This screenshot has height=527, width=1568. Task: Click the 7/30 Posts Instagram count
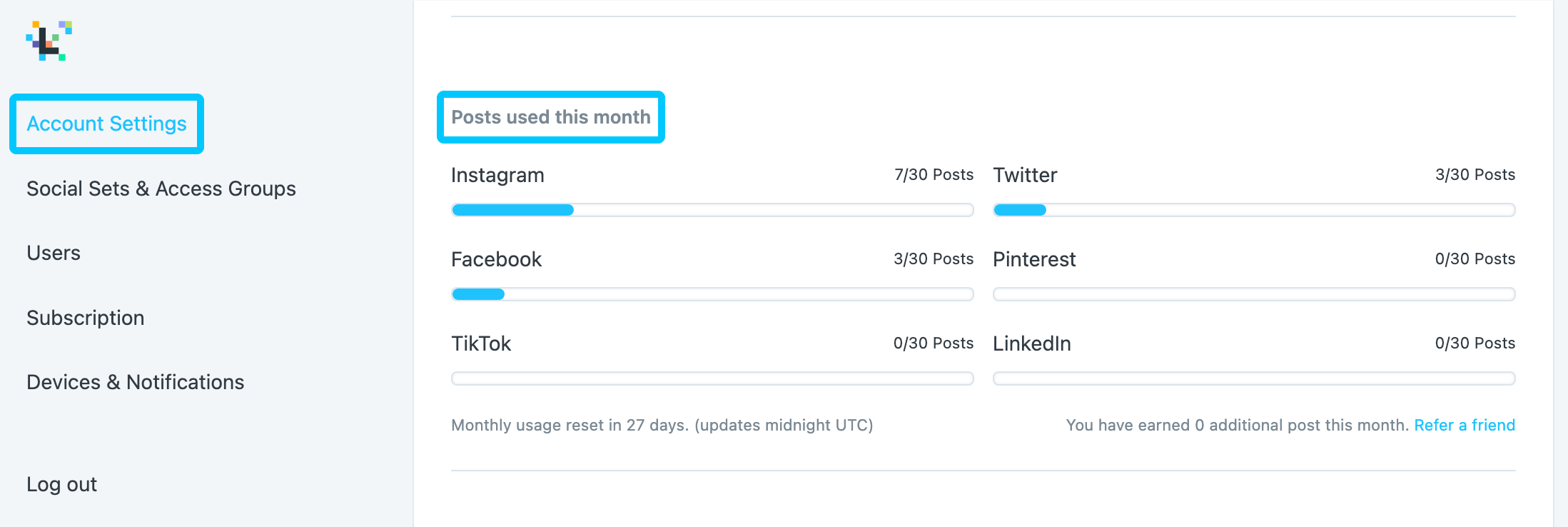[x=934, y=175]
